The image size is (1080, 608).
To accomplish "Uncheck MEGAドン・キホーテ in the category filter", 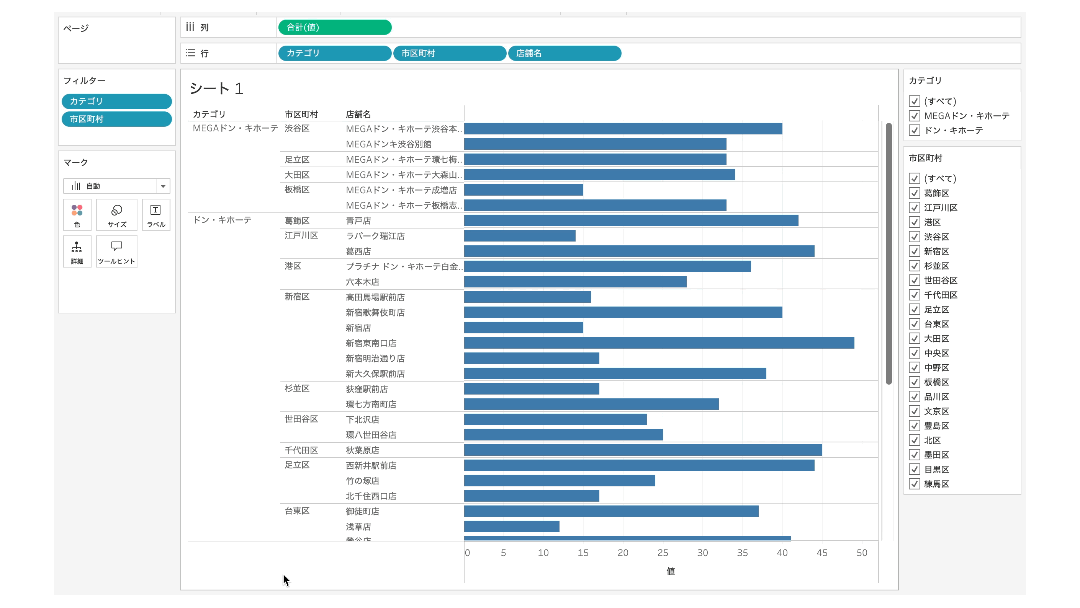I will point(915,116).
